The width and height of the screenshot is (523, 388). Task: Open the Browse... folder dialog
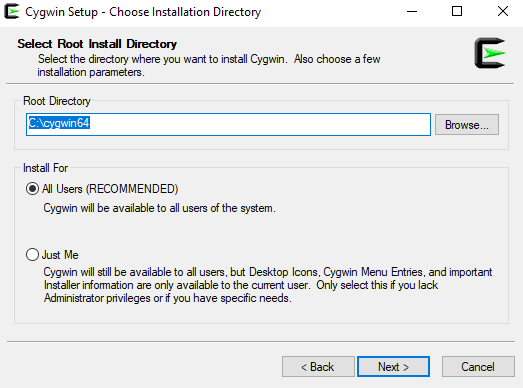pyautogui.click(x=467, y=124)
